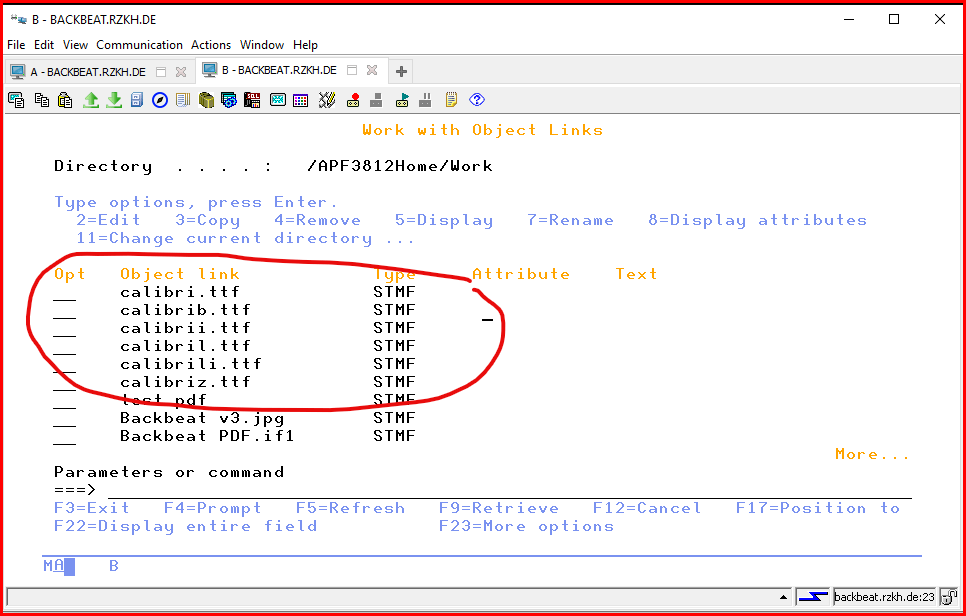The image size is (966, 616).
Task: Click the Backbeat v3.jpg object link
Action: [x=202, y=418]
